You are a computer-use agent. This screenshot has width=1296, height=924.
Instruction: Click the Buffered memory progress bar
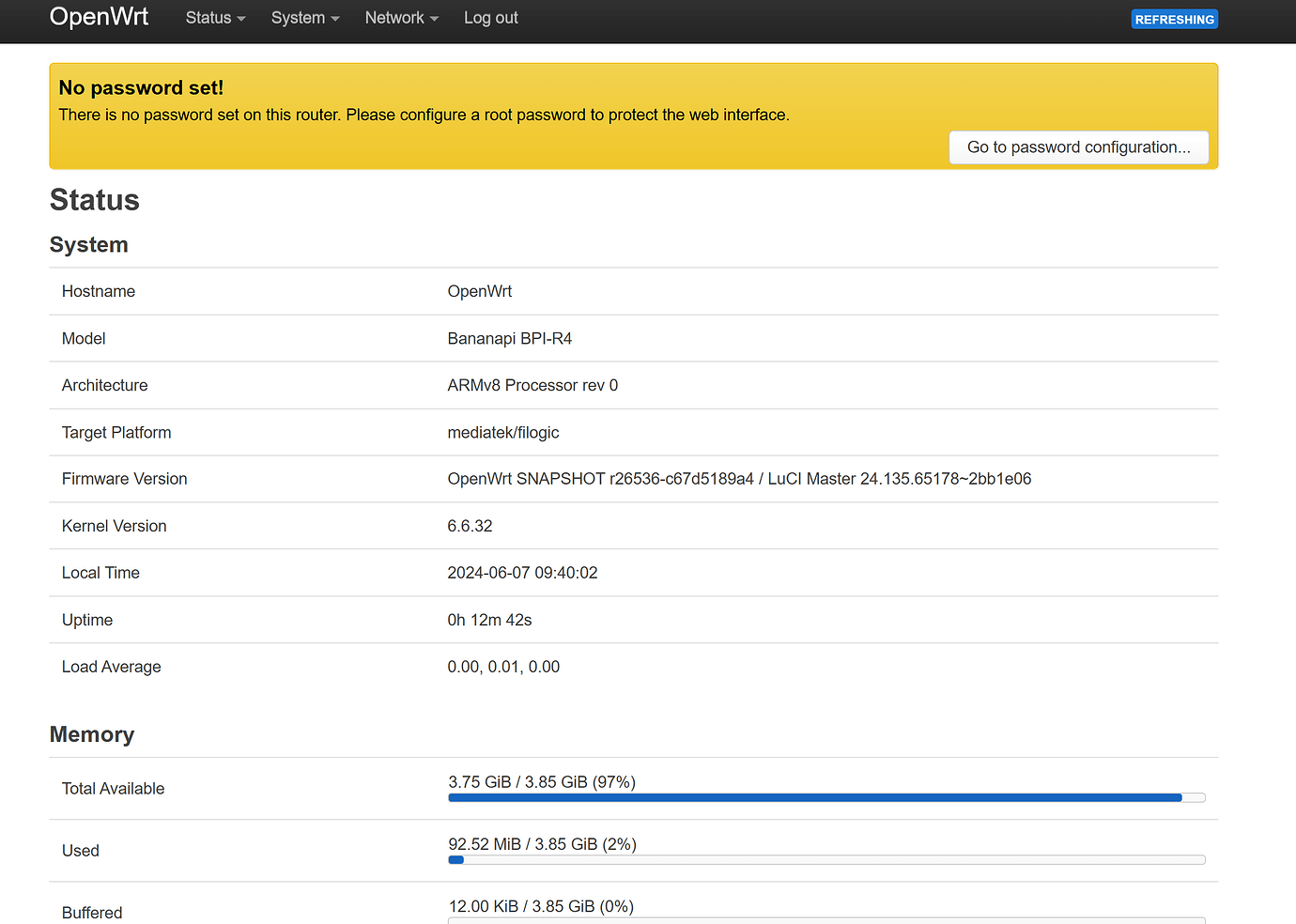point(826,920)
